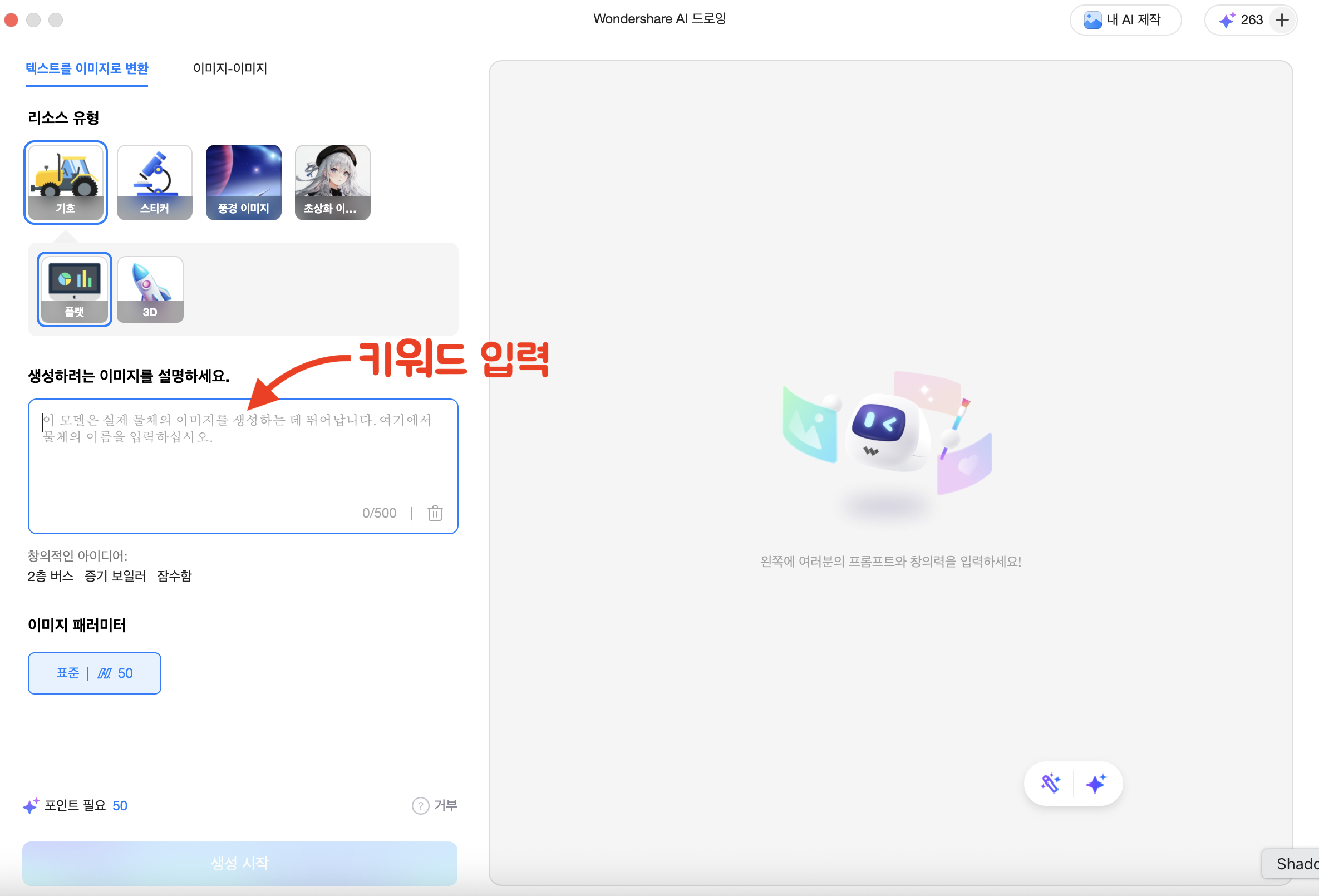Click the question mark help icon
Viewport: 1319px width, 896px height.
coord(420,805)
